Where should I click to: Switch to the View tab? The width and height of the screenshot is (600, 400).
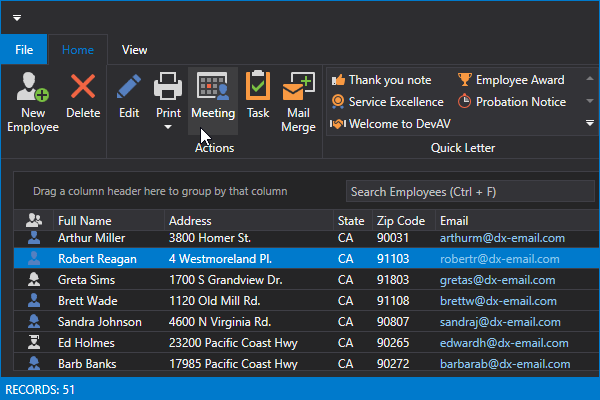coord(134,49)
